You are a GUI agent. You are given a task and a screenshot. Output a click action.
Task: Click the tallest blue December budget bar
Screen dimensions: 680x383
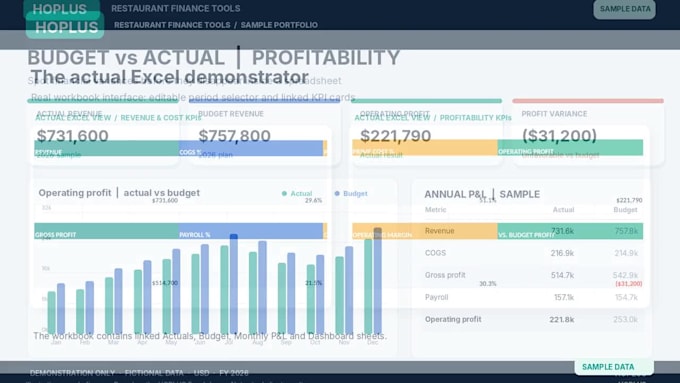click(378, 281)
